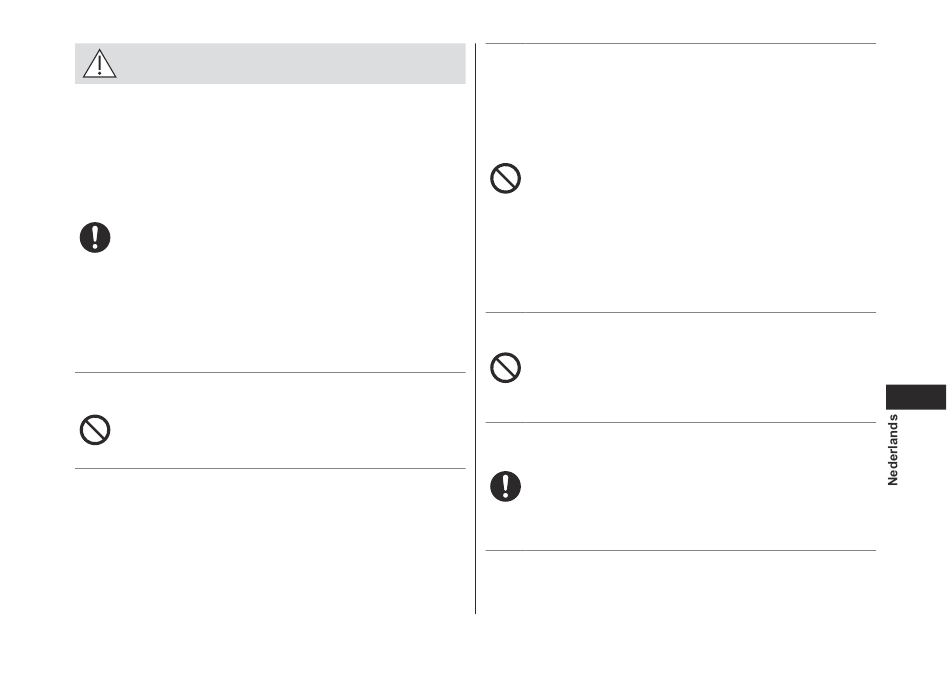Viewport: 950px width, 678px height.
Task: Click the prohibition icon in the left column
Action: [x=95, y=430]
